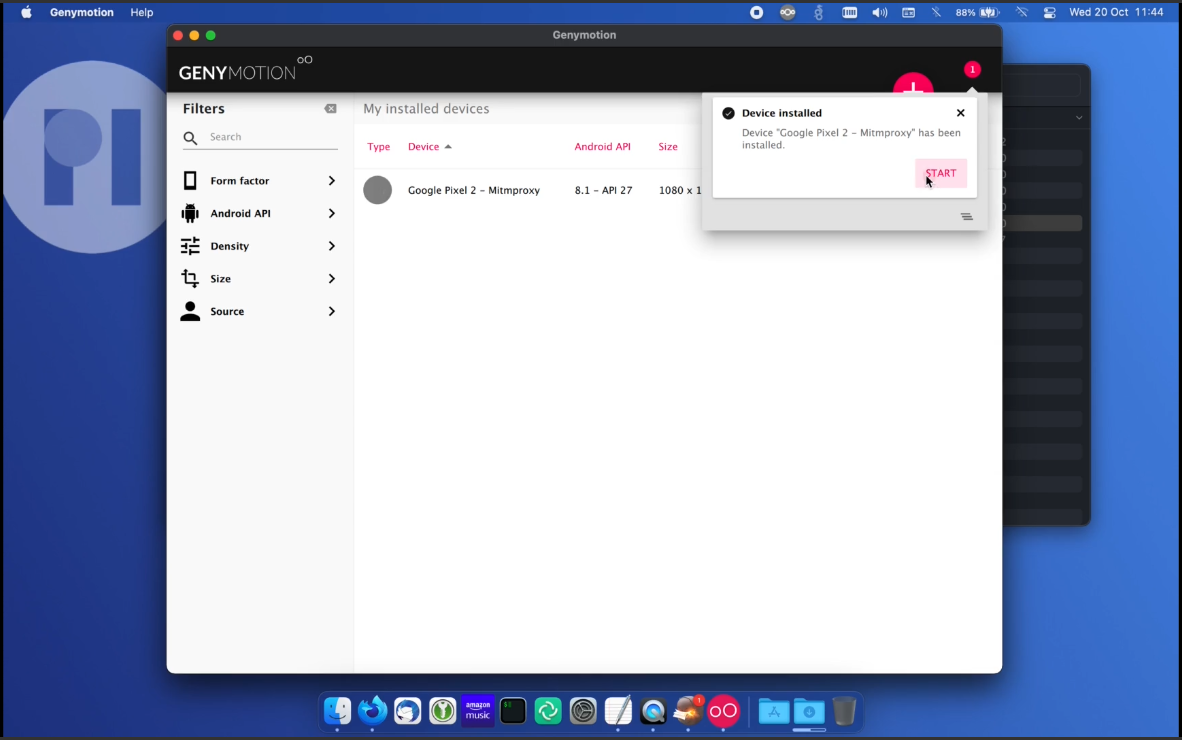Click the Google Pixel 2 device type icon

377,190
